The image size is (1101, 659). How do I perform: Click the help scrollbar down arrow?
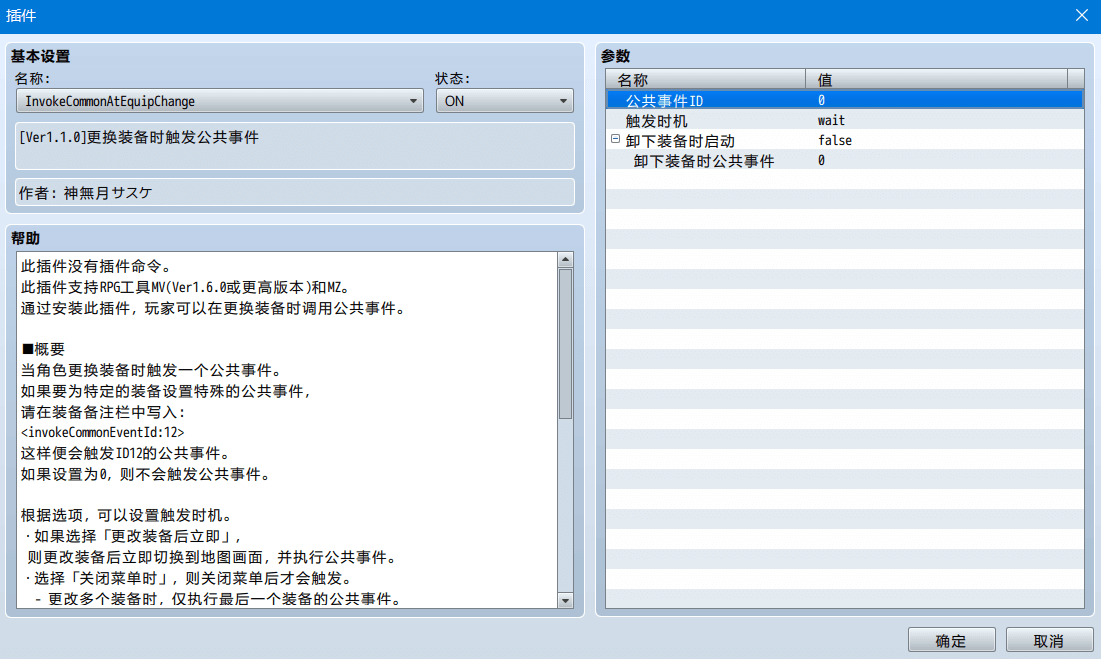tap(565, 601)
